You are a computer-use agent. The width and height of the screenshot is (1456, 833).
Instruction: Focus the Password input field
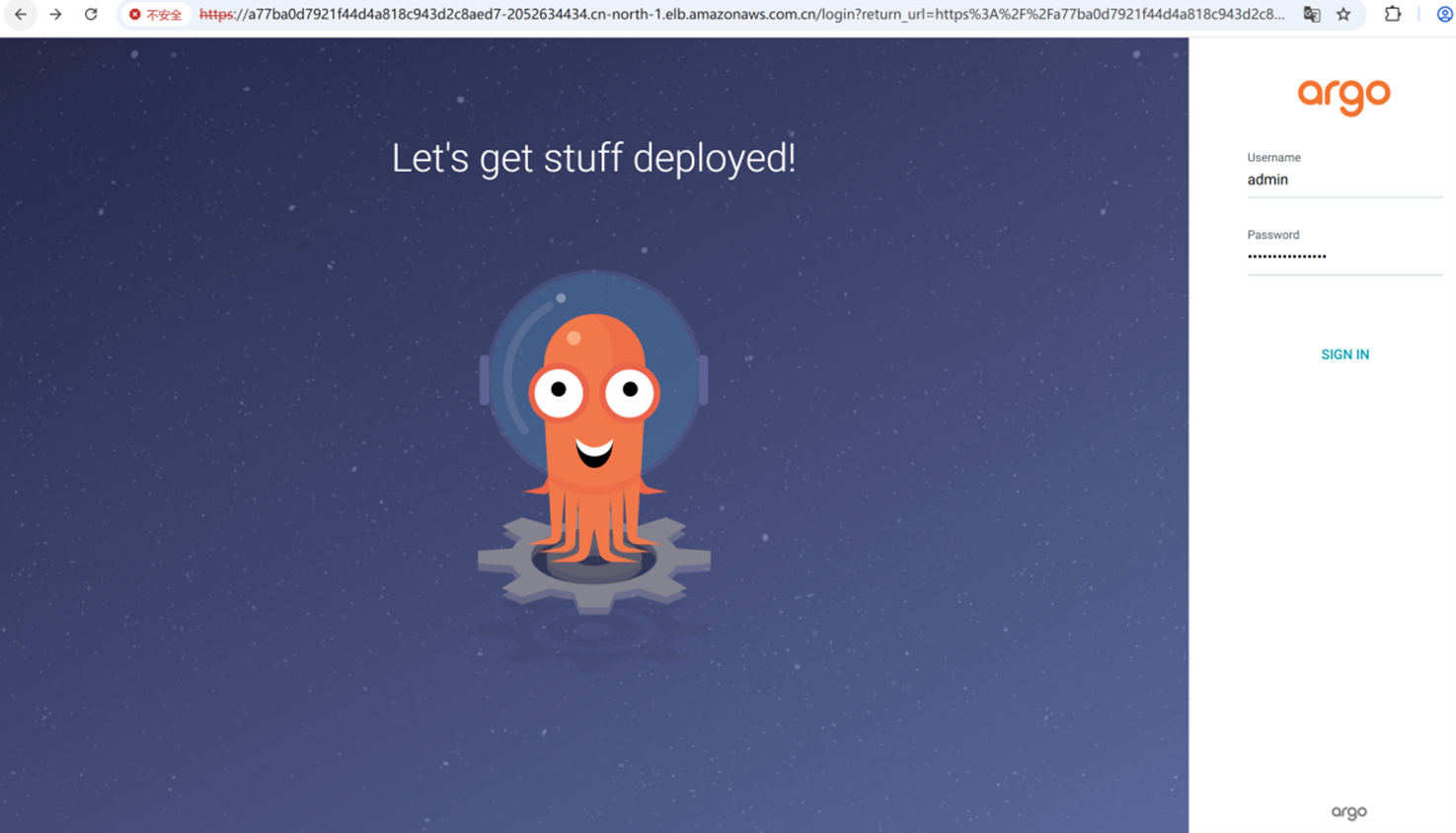coord(1343,257)
